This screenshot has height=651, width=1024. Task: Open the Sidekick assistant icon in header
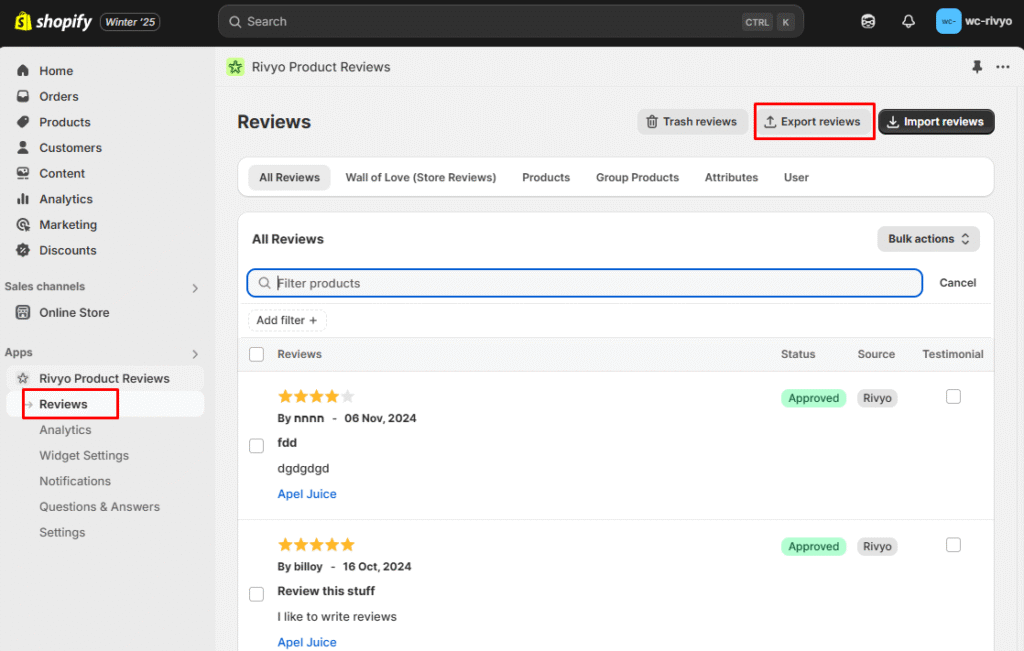pyautogui.click(x=868, y=21)
